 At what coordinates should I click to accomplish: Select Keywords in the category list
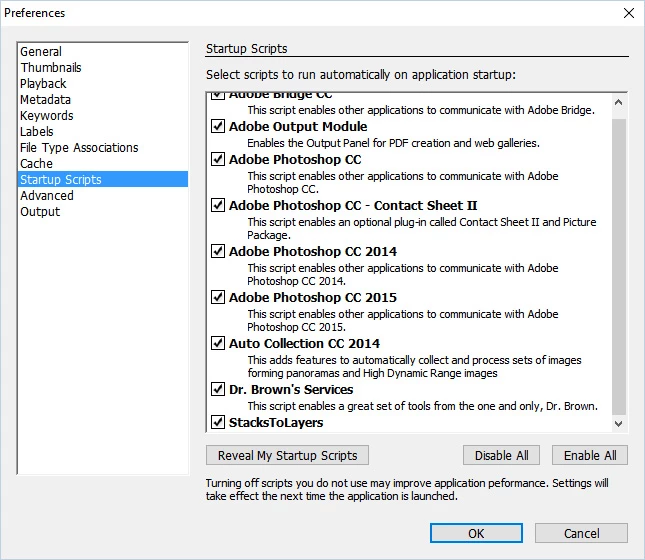coord(103,116)
